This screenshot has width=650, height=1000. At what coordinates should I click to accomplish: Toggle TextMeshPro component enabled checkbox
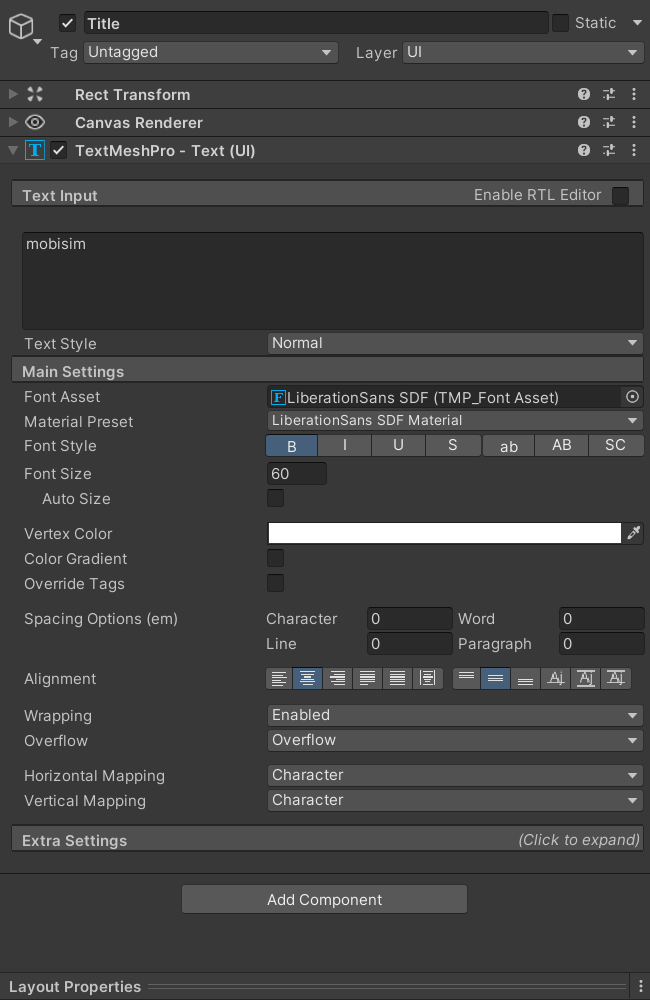(x=59, y=151)
